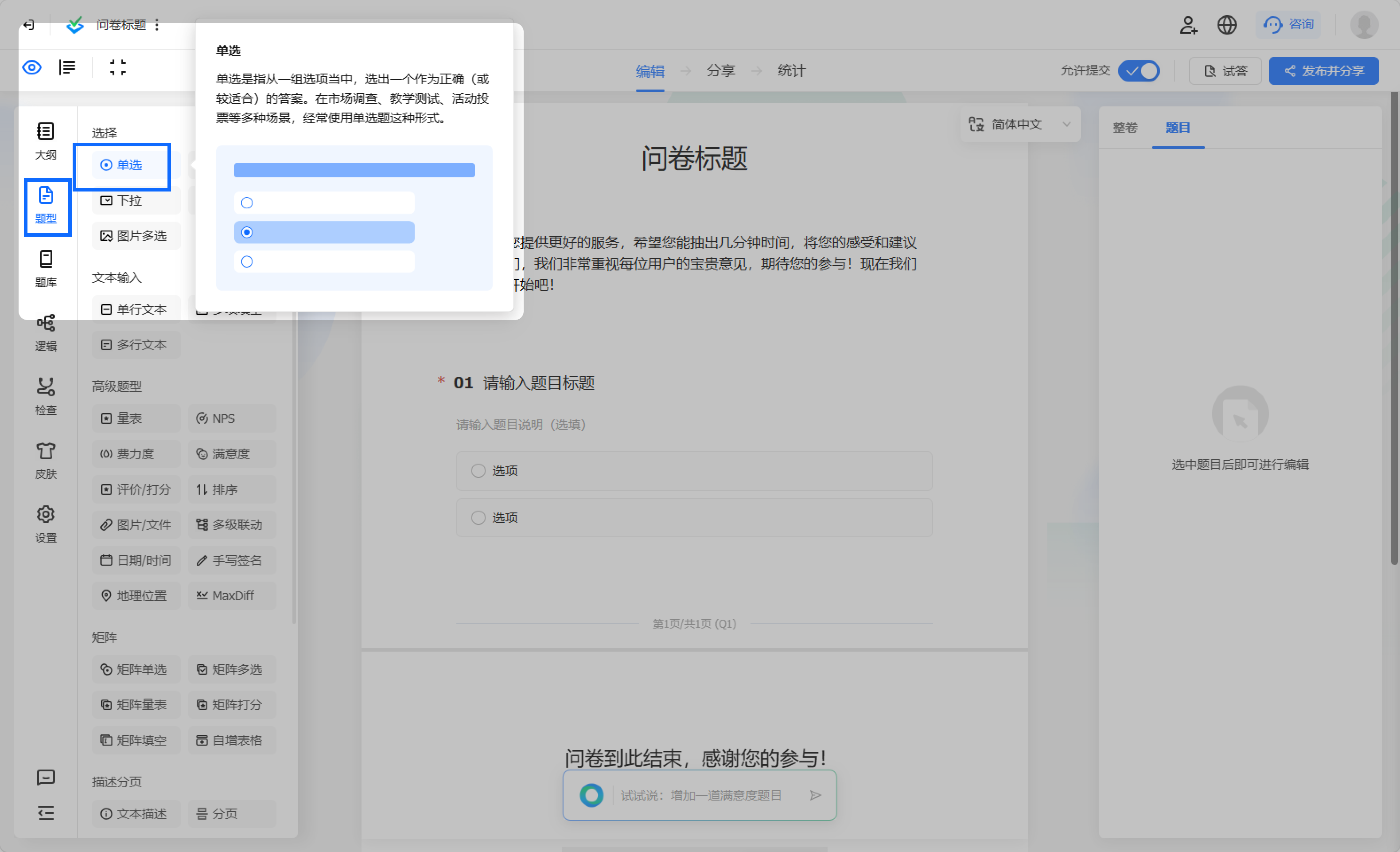Open the 简体中文 language dropdown
Screen dimensions: 1400x852
(1020, 124)
